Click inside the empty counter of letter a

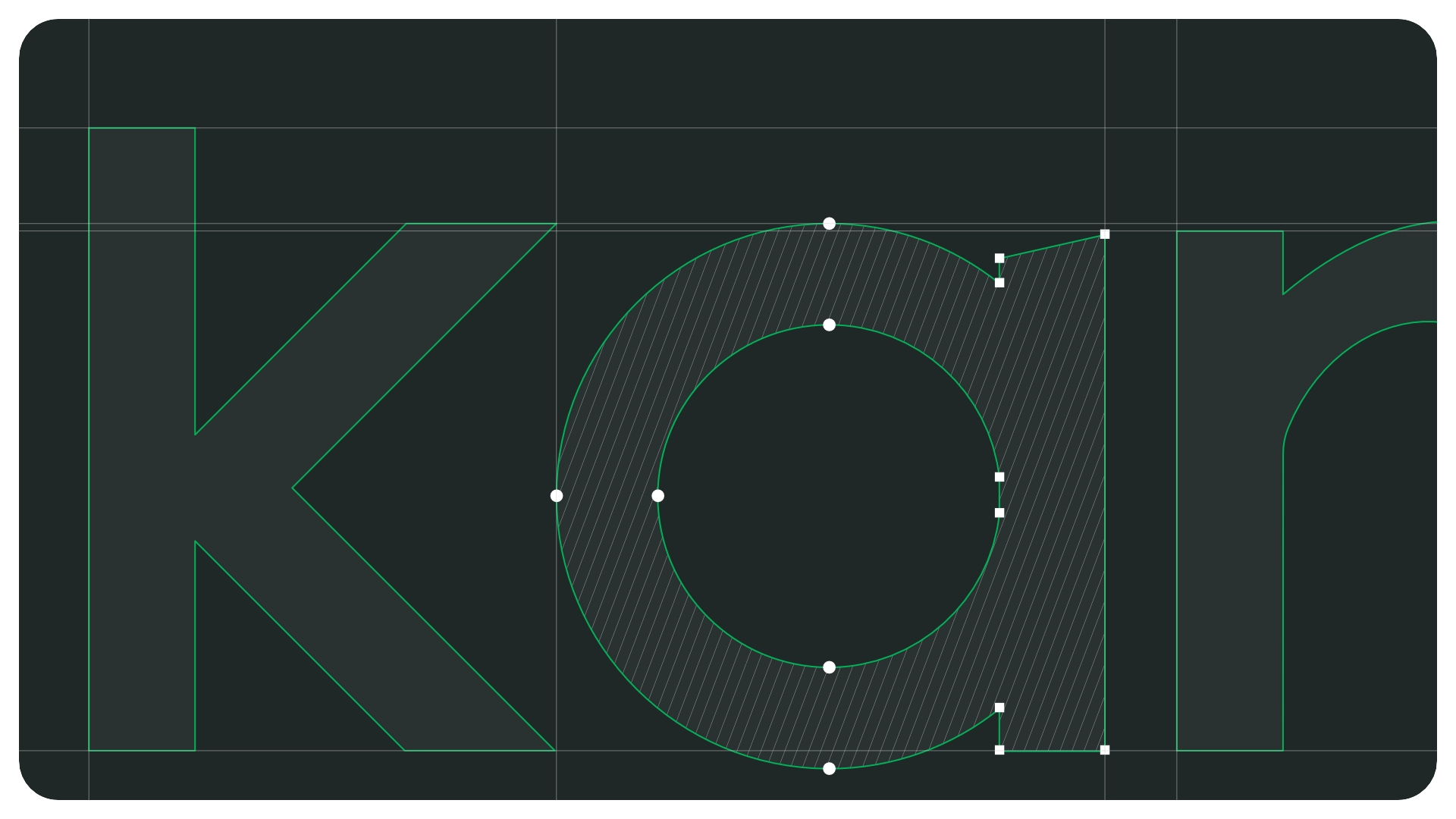tap(829, 496)
